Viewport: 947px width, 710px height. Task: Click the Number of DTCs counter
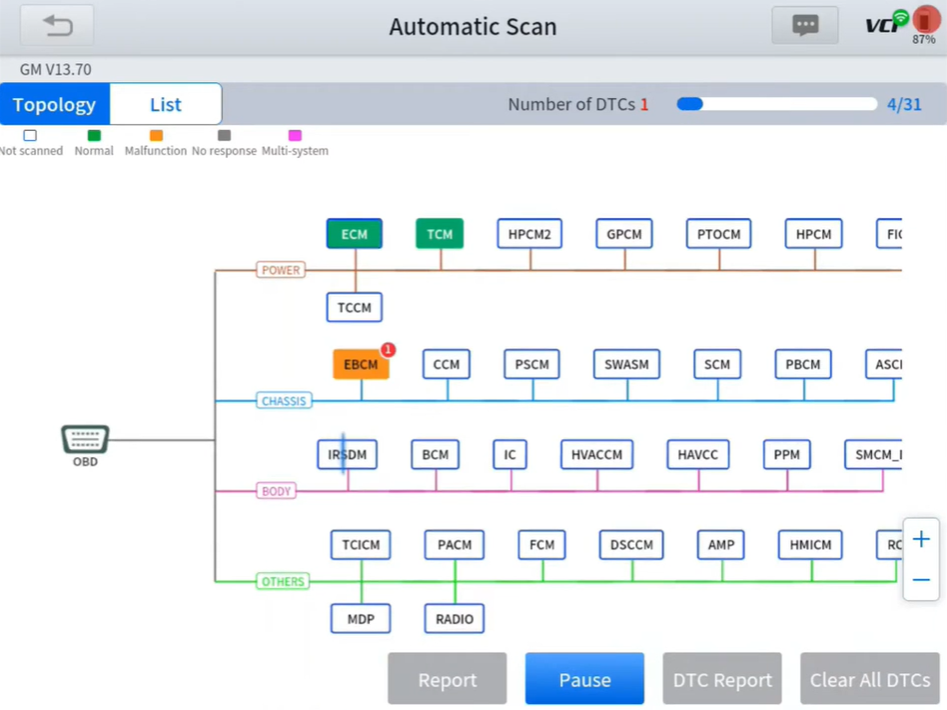pos(578,104)
